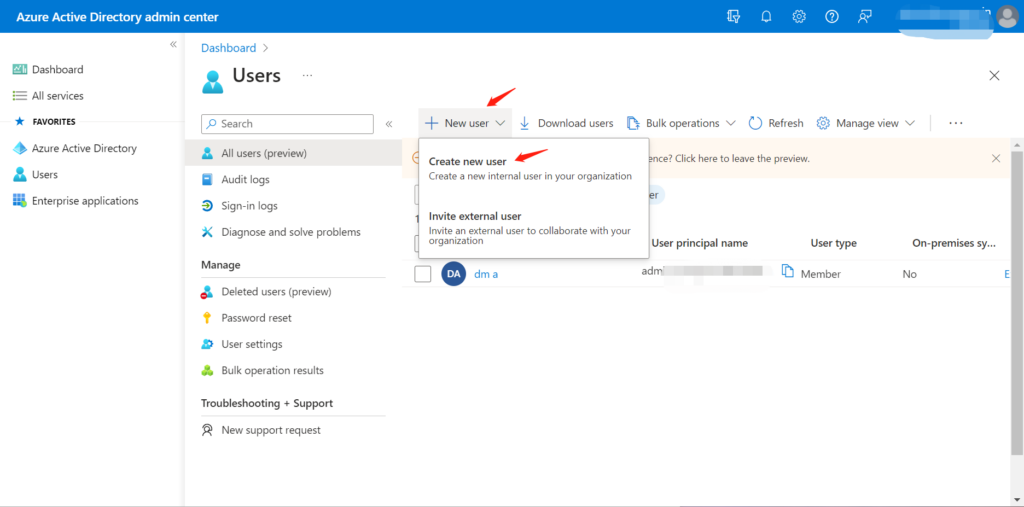Focus the Search box in Users menu

point(287,123)
